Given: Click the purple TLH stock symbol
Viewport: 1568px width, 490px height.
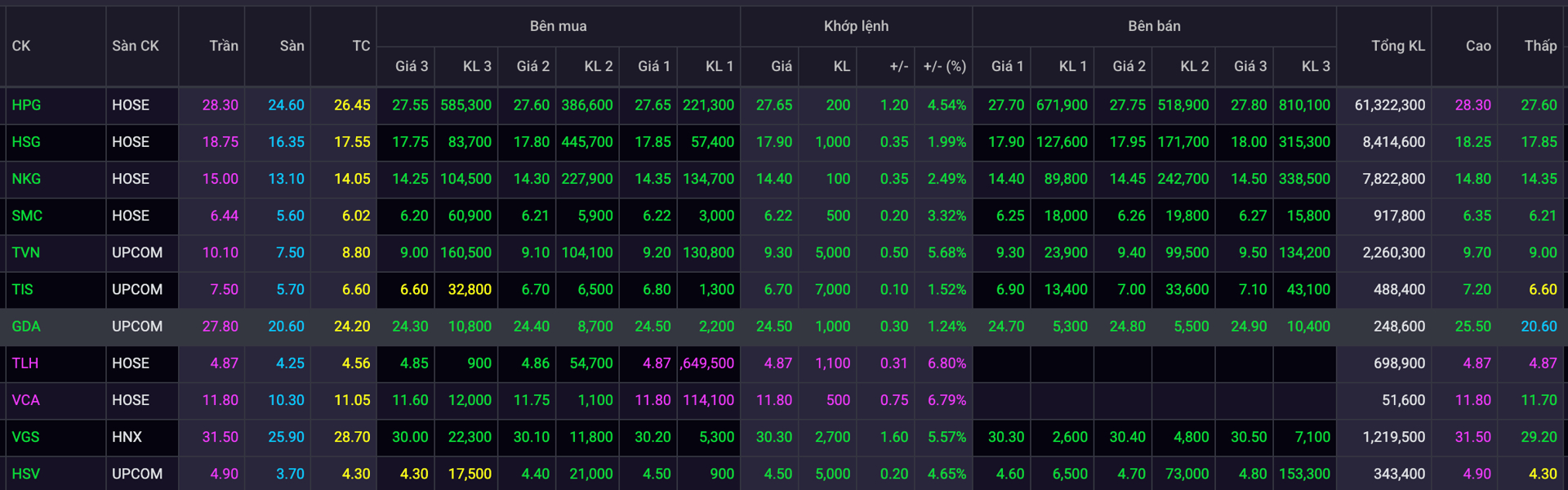Looking at the screenshot, I should [x=25, y=363].
